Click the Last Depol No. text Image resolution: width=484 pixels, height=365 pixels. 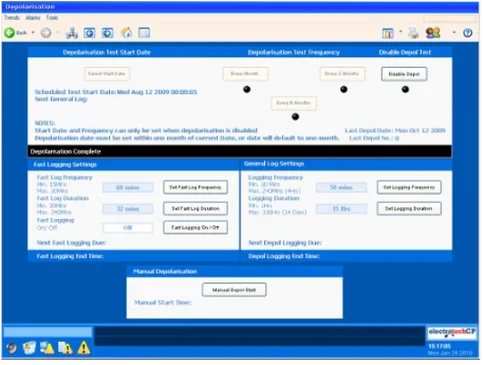(374, 138)
